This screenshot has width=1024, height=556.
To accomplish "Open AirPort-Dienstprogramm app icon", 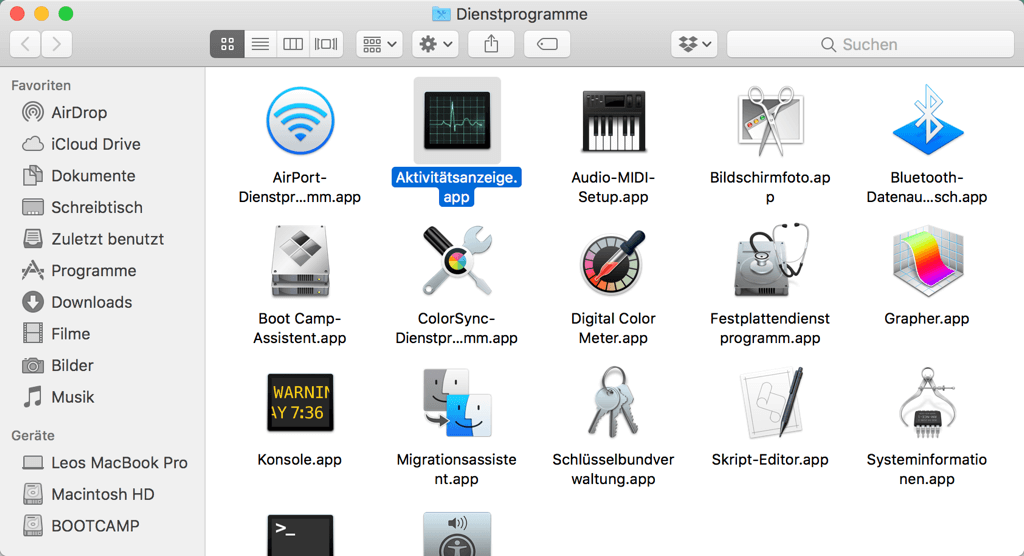I will (300, 121).
